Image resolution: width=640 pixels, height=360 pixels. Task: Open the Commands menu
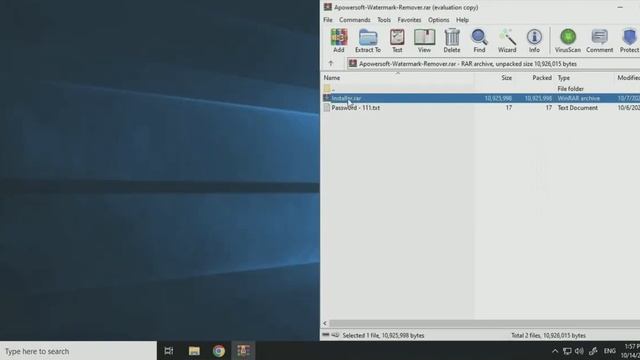click(355, 20)
